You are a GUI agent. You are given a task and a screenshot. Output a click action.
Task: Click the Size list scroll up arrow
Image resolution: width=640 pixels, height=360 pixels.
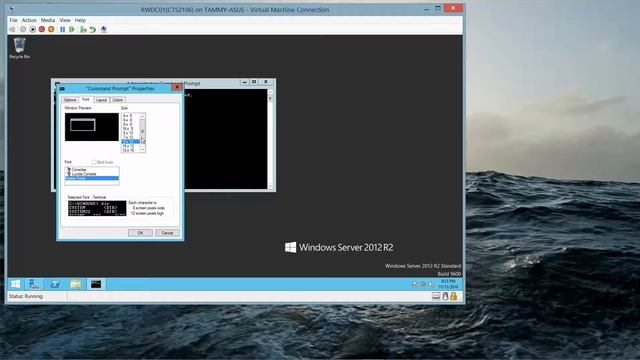(142, 116)
